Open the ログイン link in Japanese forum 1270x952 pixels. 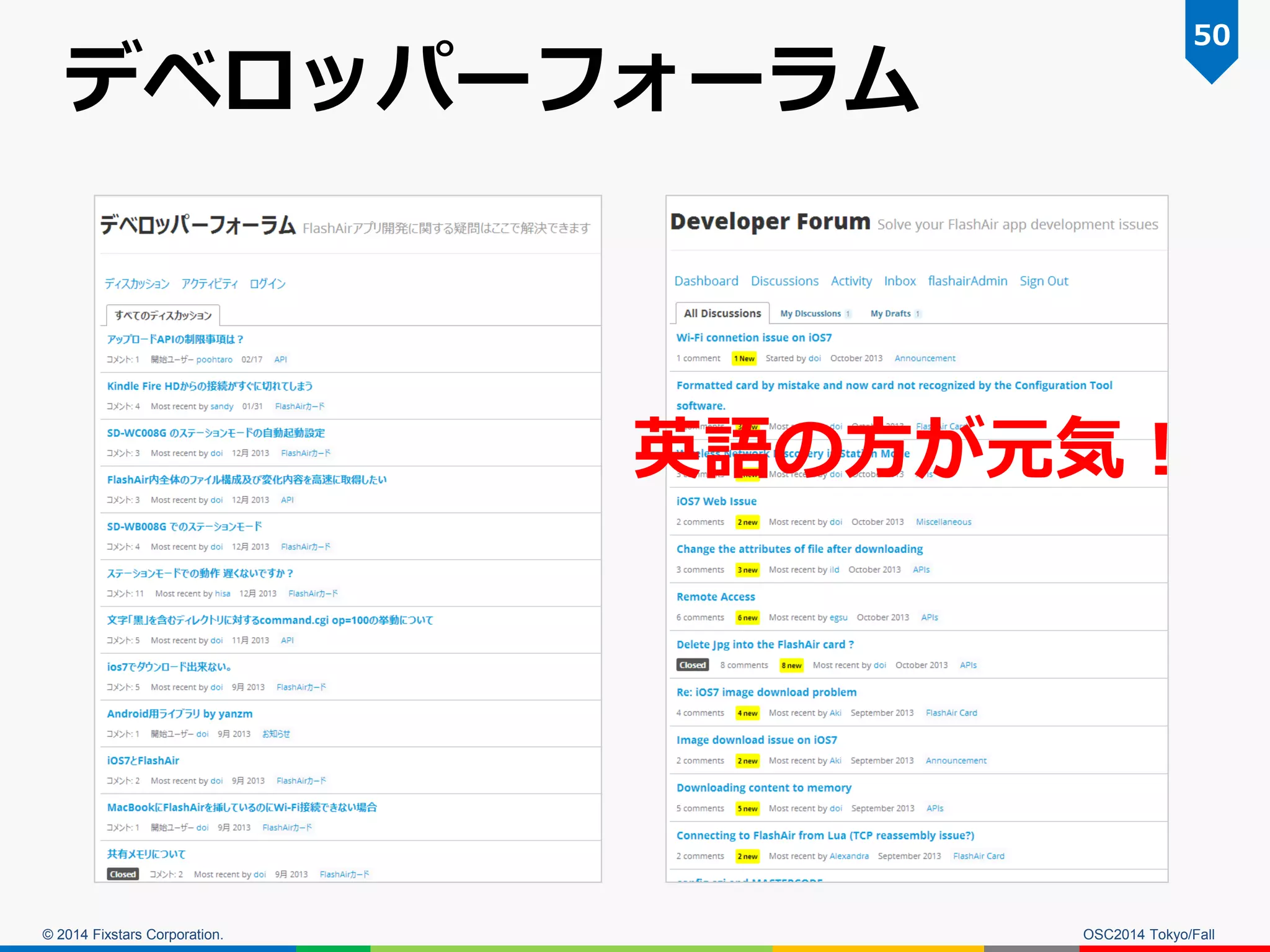267,284
